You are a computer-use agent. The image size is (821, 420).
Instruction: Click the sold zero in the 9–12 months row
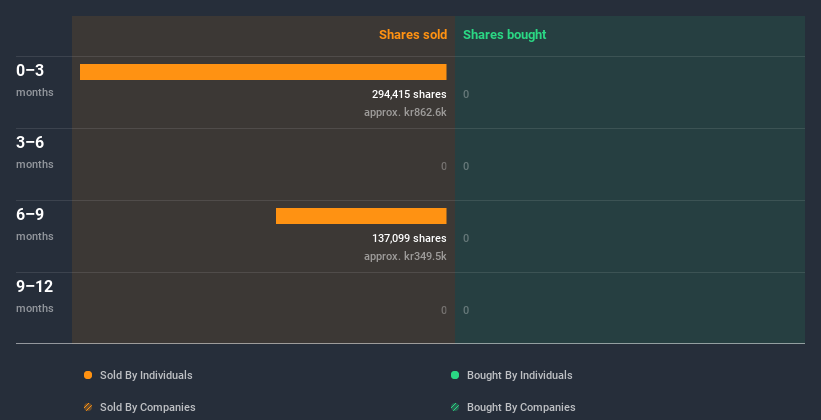(444, 310)
